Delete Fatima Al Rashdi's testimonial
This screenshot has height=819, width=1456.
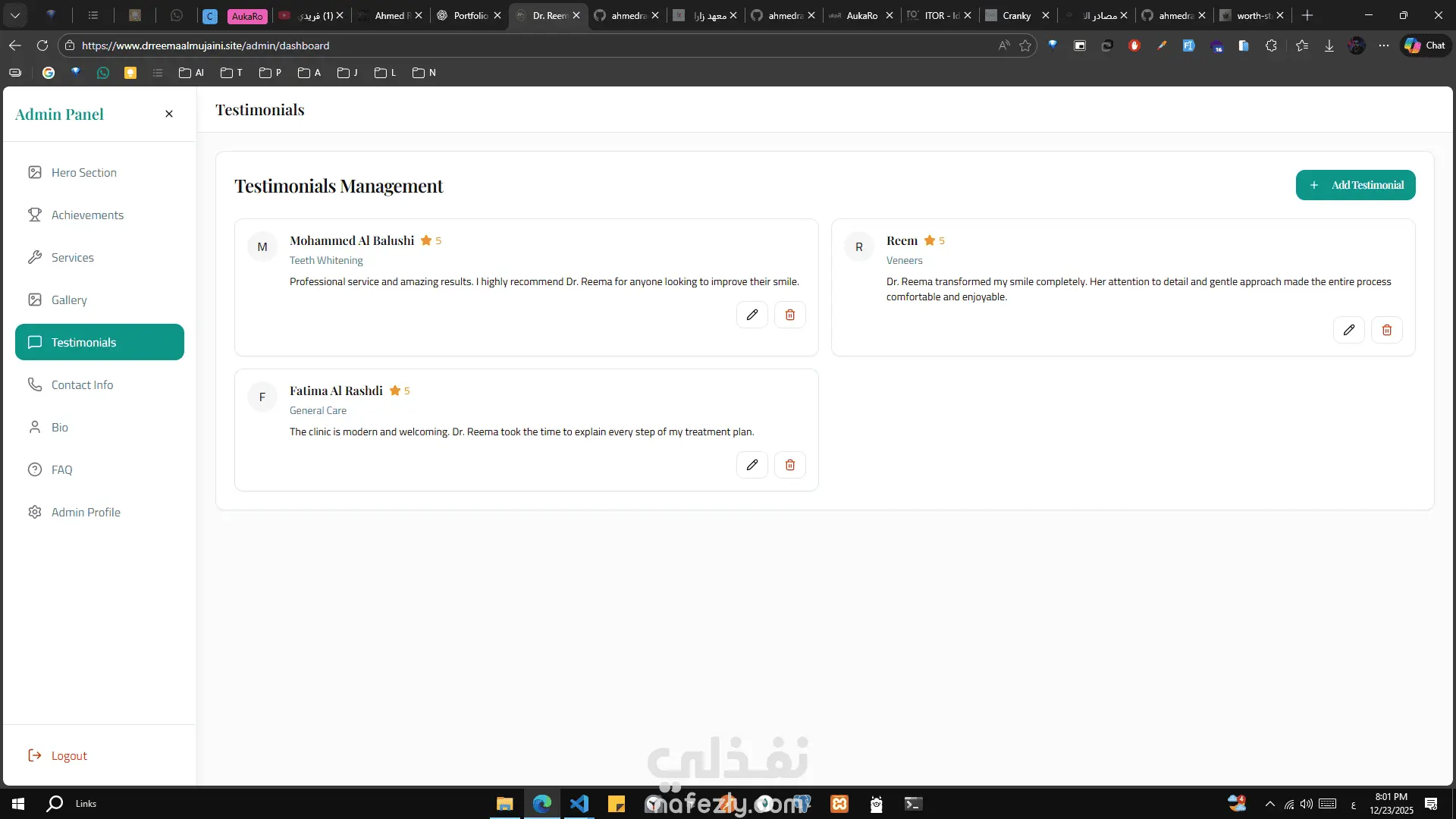(x=789, y=465)
